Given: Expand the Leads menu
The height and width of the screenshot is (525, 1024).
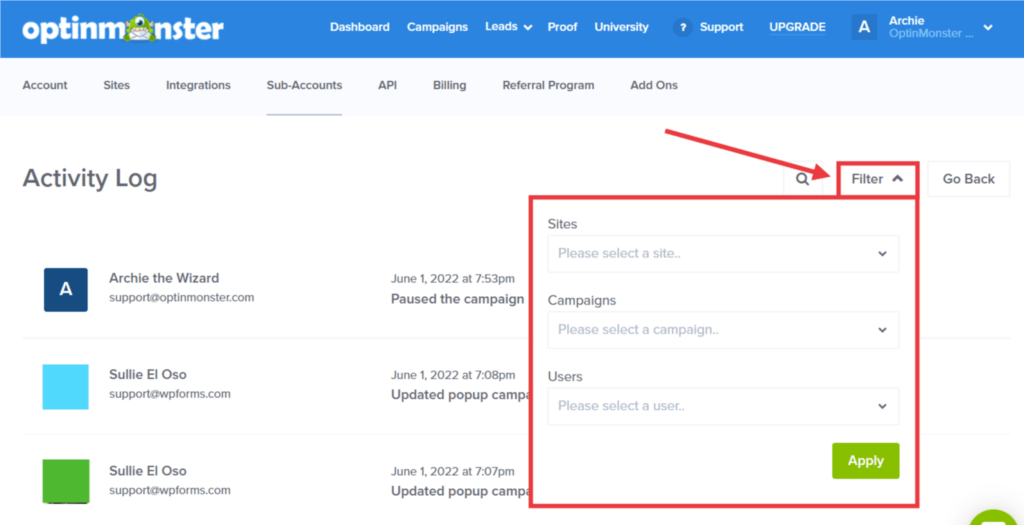Looking at the screenshot, I should pos(509,27).
